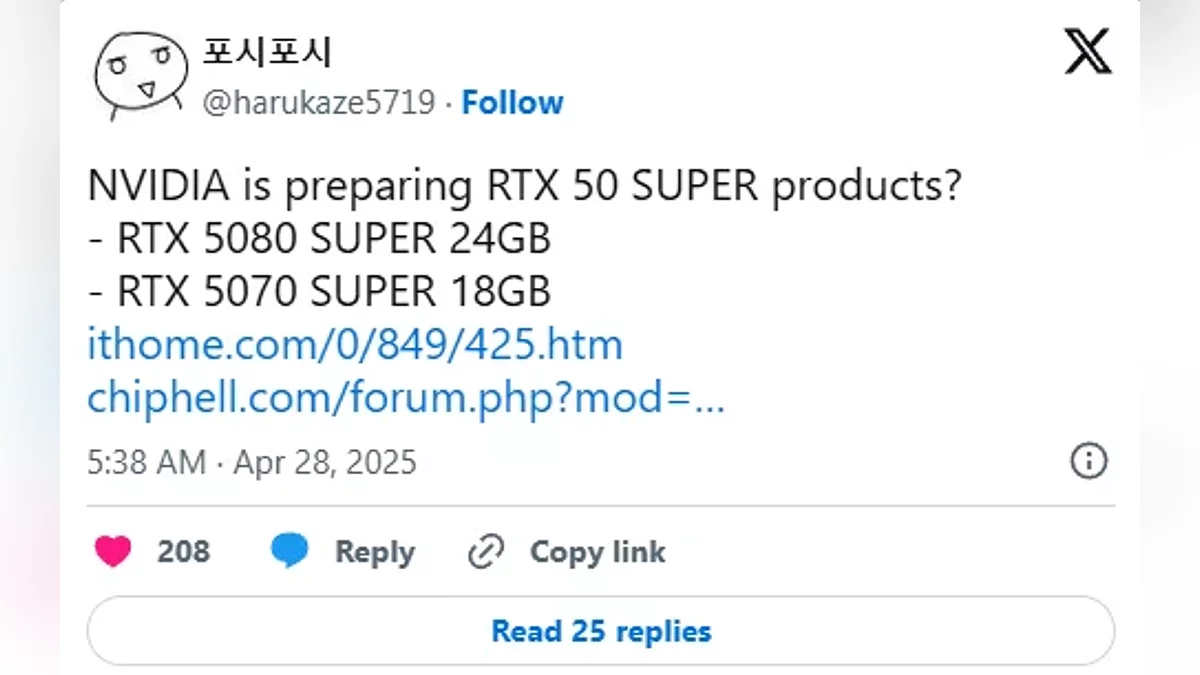Visit the chiphell.com forum link

[405, 398]
